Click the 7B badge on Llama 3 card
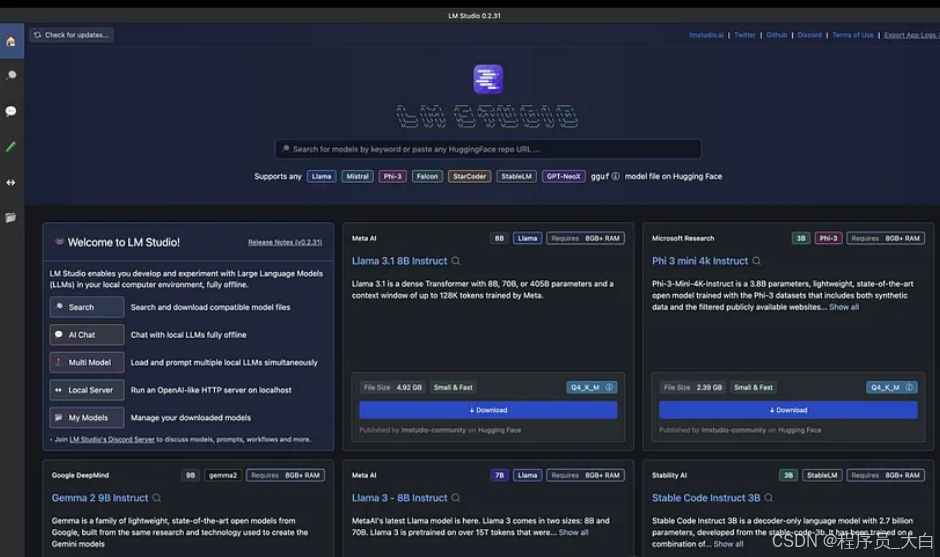 pyautogui.click(x=499, y=475)
